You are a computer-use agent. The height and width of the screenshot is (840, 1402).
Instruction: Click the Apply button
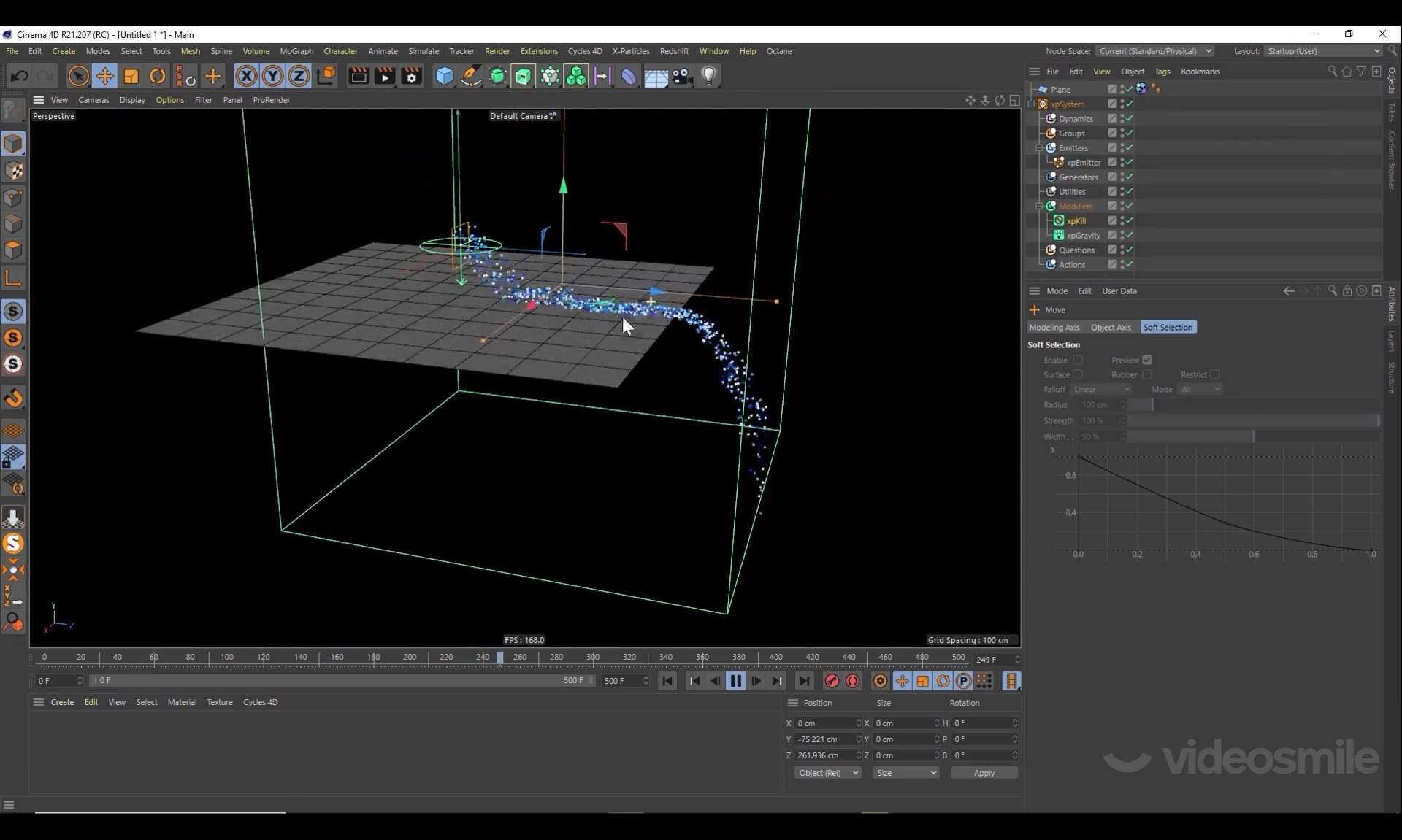coord(984,773)
